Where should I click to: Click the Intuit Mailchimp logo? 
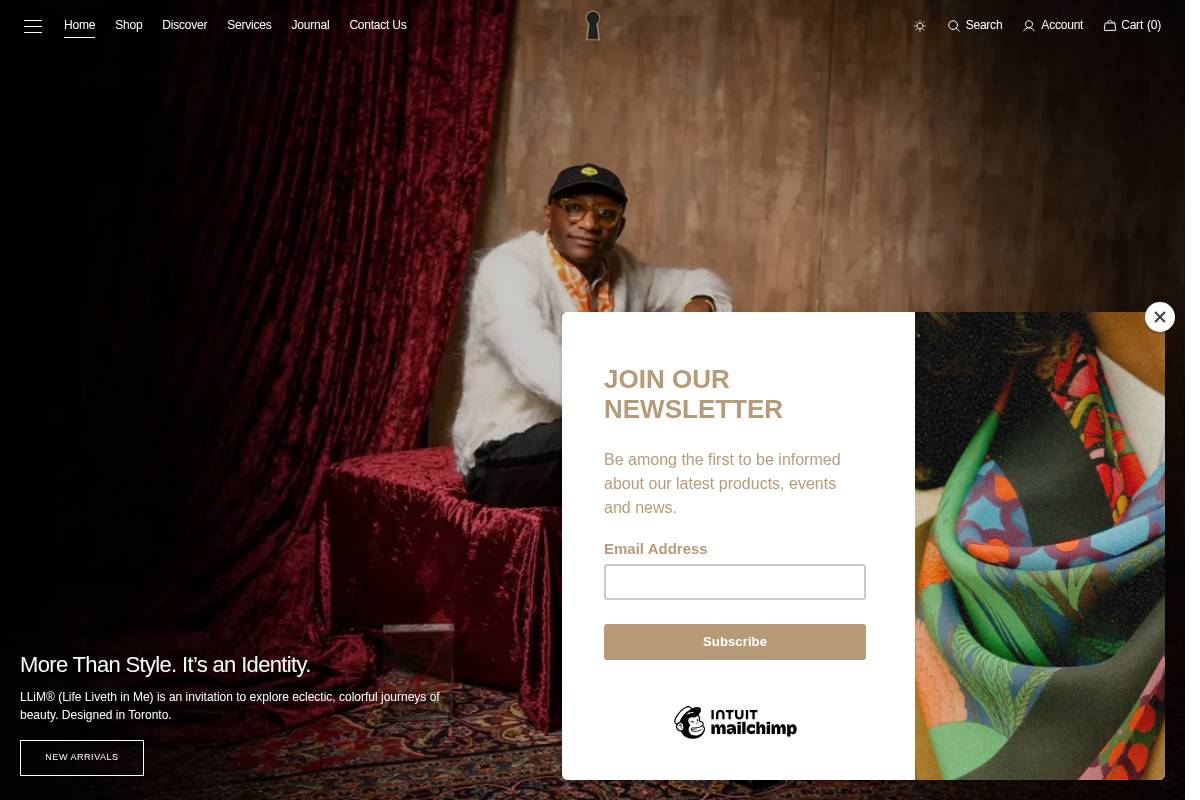(x=735, y=722)
